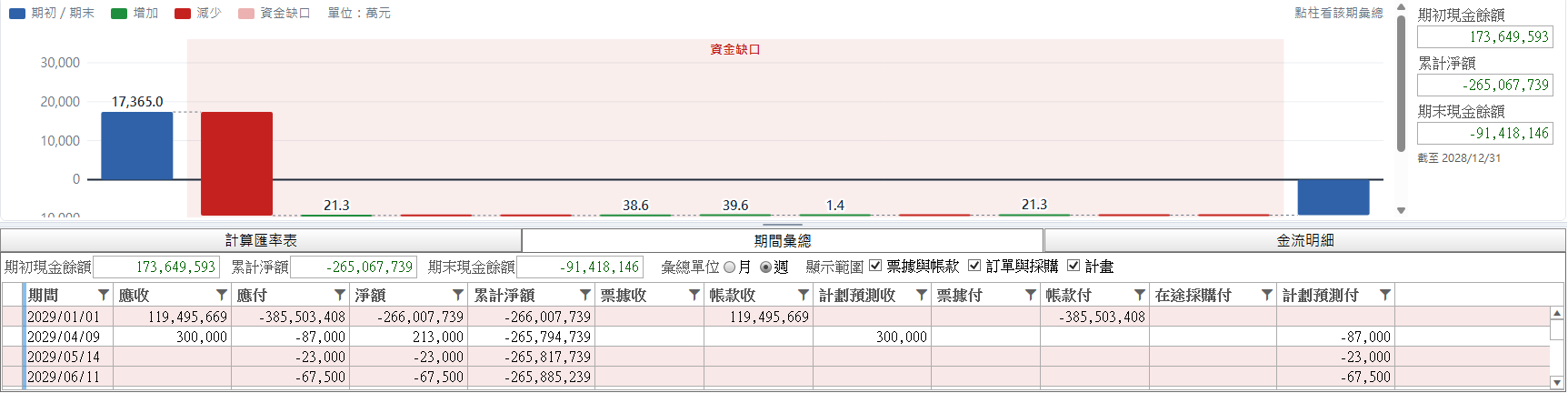1568x393 pixels.
Task: Toggle 減少 legend red swatch
Action: tap(183, 14)
